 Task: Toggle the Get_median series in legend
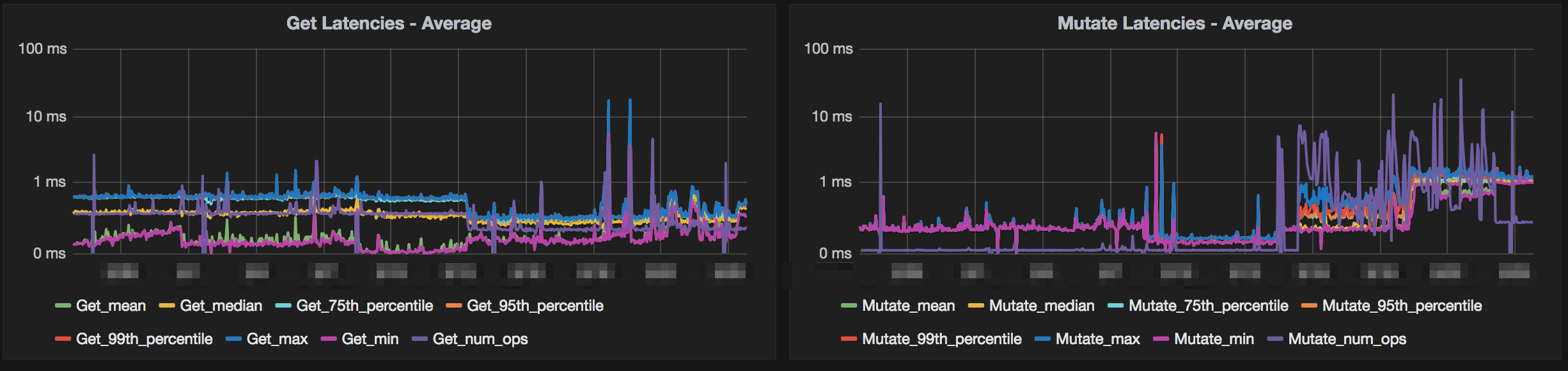point(221,306)
